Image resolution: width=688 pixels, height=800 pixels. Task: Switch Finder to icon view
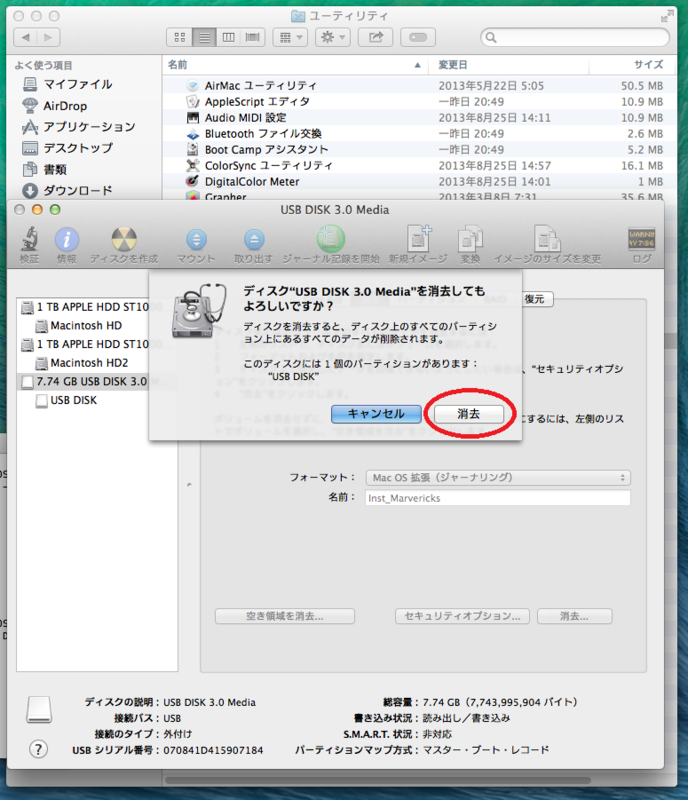pos(180,37)
